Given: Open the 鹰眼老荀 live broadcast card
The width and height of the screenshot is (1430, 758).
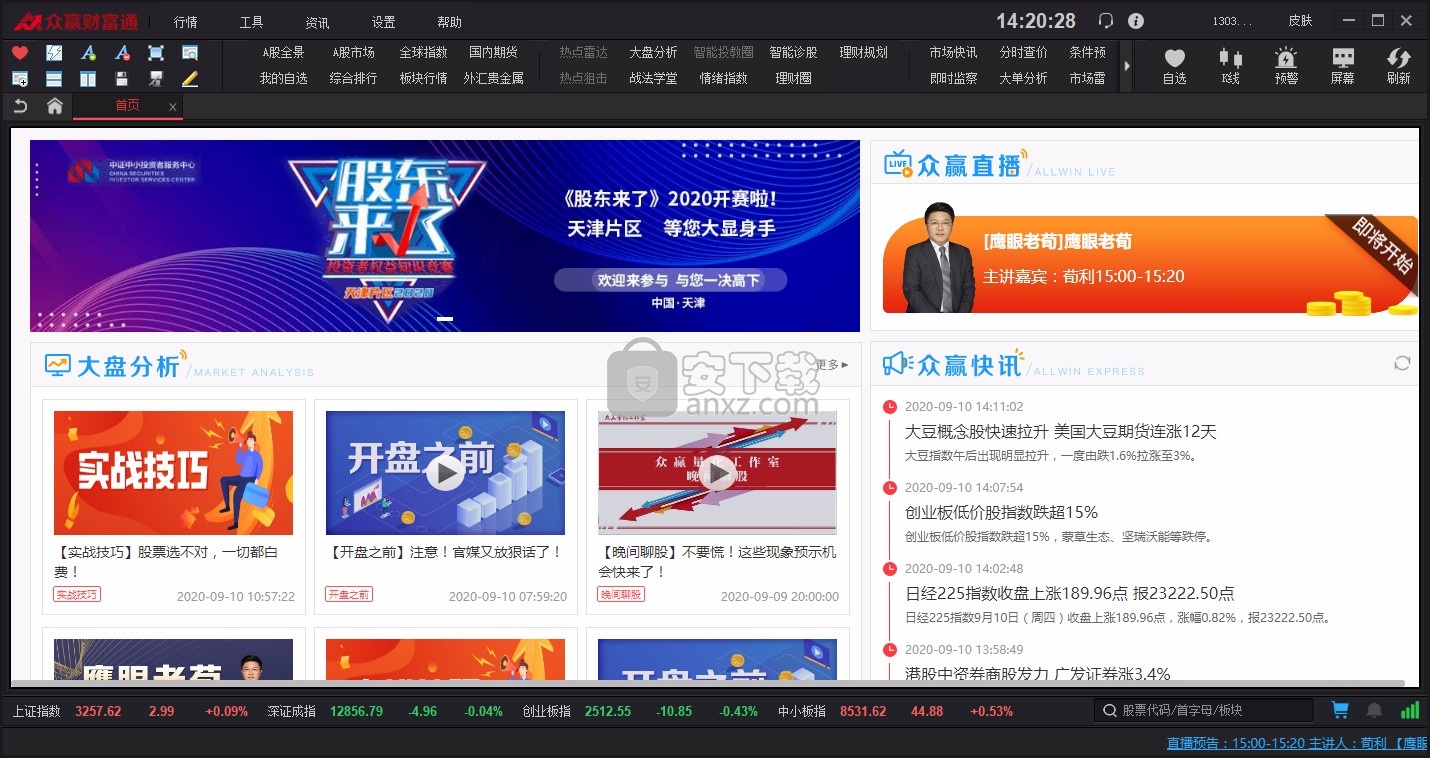Looking at the screenshot, I should [x=1150, y=264].
